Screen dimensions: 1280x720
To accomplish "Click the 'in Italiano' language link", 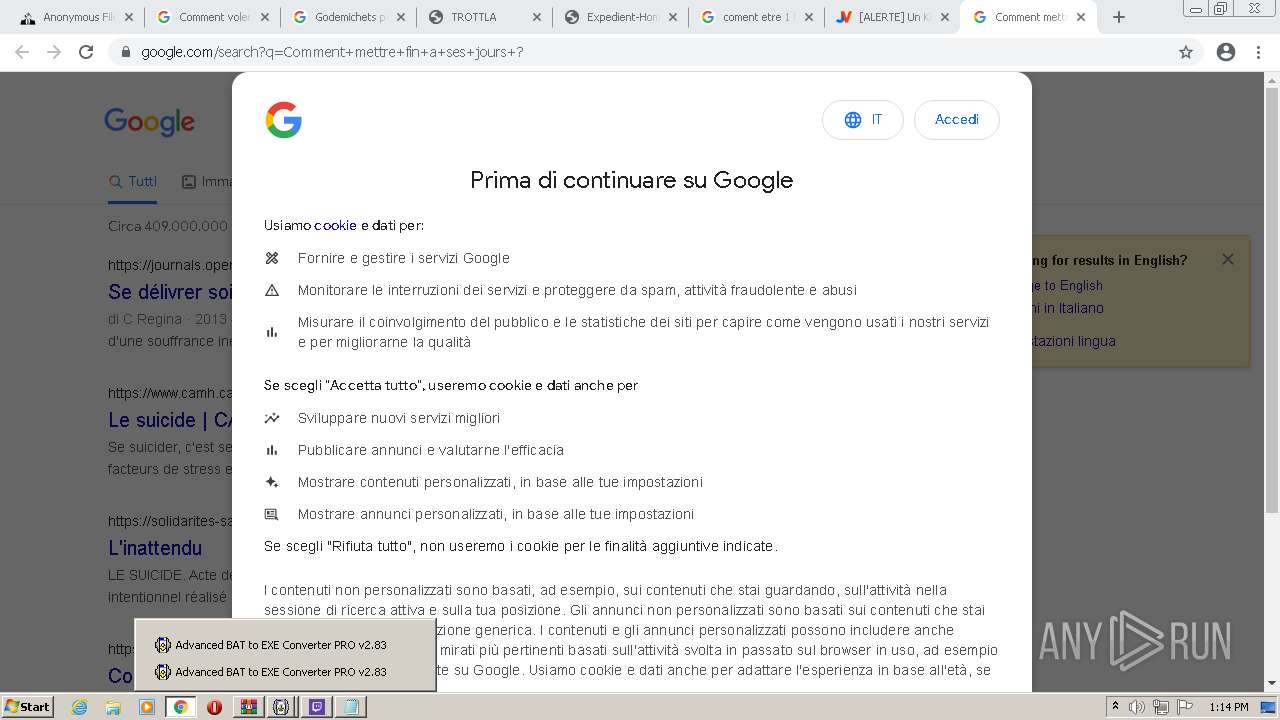I will [1068, 308].
